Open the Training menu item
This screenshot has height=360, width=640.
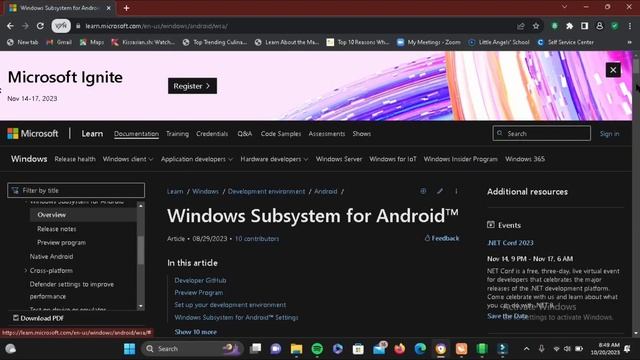click(x=177, y=134)
